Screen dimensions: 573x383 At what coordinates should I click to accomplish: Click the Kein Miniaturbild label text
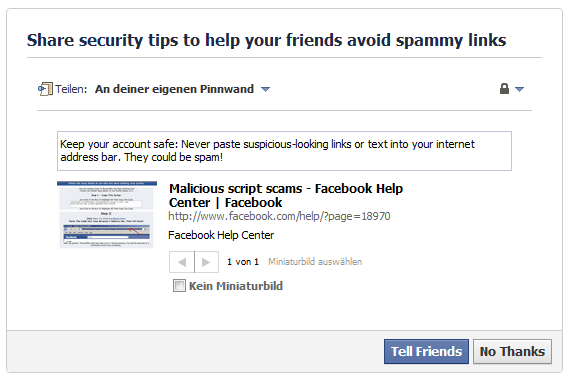pyautogui.click(x=236, y=286)
